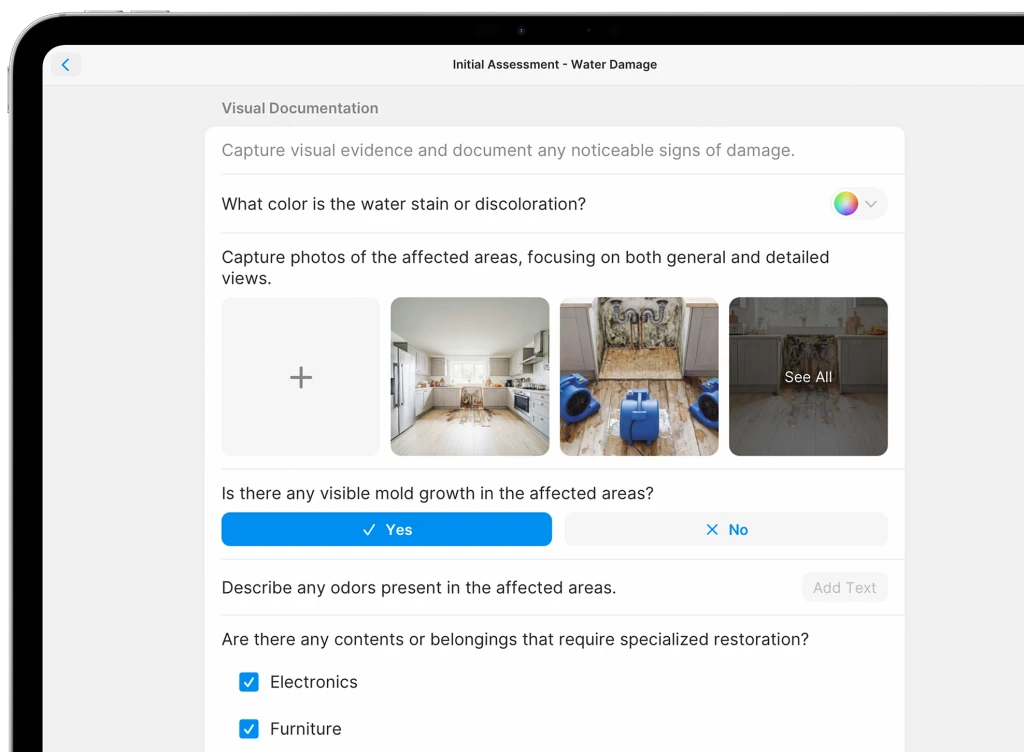Tap Add Text for odors description
Screen dimensions: 1024x752
click(x=844, y=588)
